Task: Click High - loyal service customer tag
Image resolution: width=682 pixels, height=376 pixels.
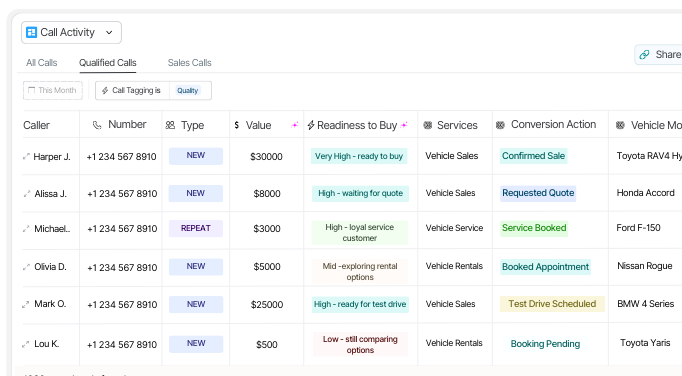Action: pyautogui.click(x=360, y=232)
